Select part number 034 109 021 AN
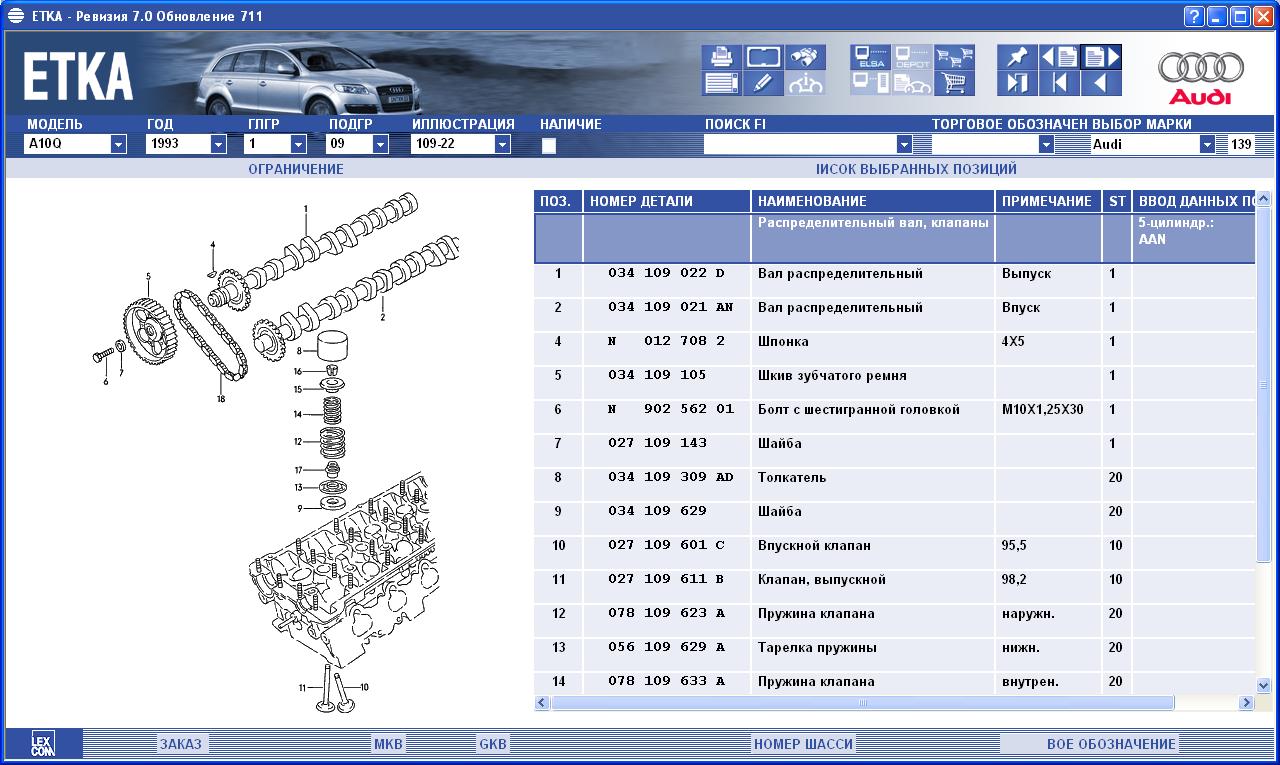This screenshot has width=1280, height=765. tap(670, 308)
